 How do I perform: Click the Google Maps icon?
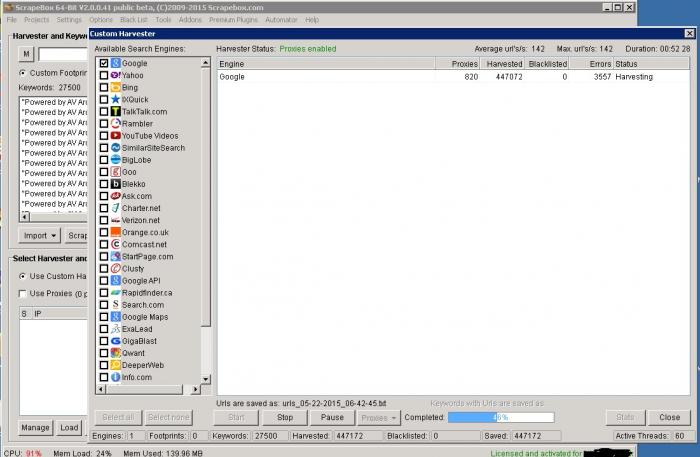click(x=116, y=316)
